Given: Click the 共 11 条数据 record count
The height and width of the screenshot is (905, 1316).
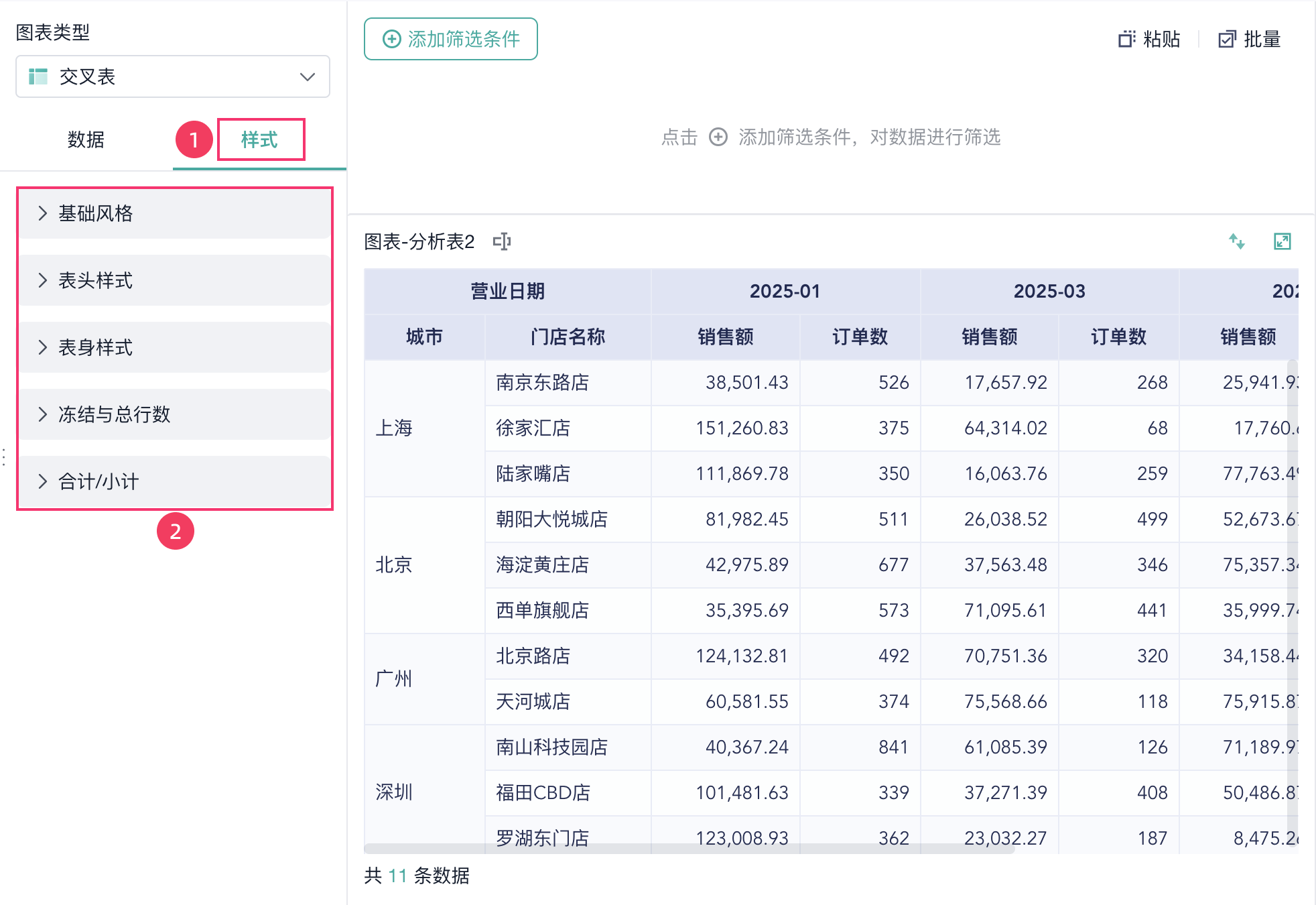Looking at the screenshot, I should [x=417, y=876].
